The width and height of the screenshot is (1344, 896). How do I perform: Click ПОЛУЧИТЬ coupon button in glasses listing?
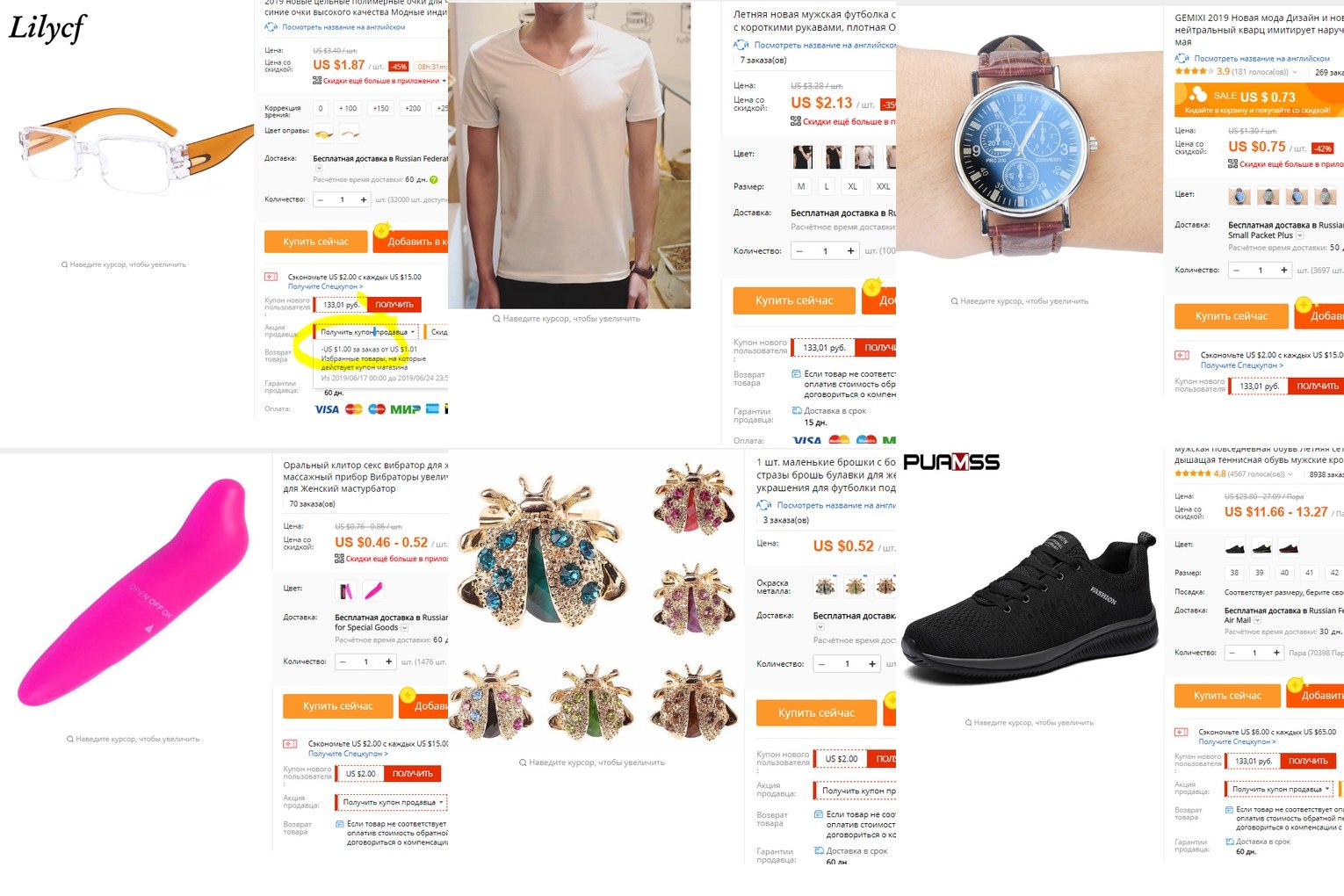(x=394, y=305)
